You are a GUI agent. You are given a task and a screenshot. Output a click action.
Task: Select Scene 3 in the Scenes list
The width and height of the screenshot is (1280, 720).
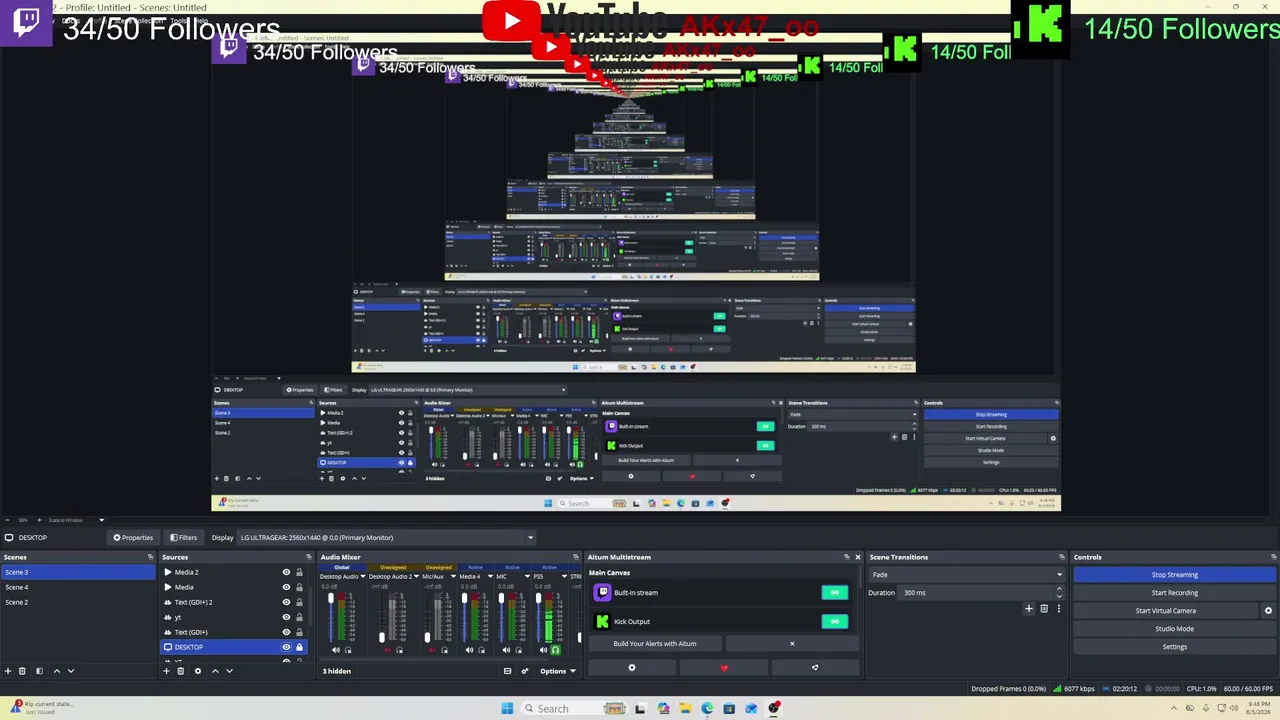pos(78,572)
